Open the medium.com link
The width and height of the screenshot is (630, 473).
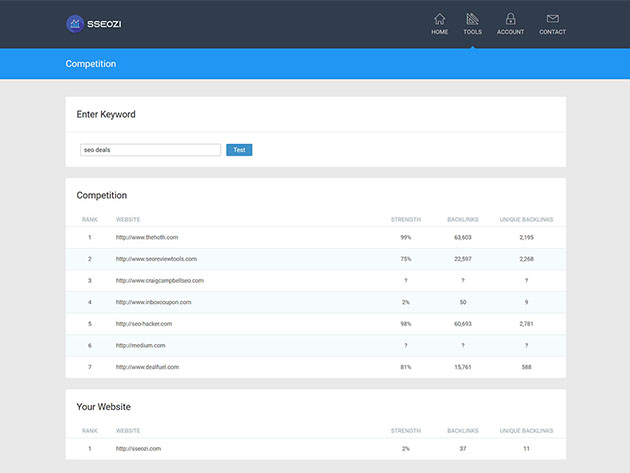[141, 345]
